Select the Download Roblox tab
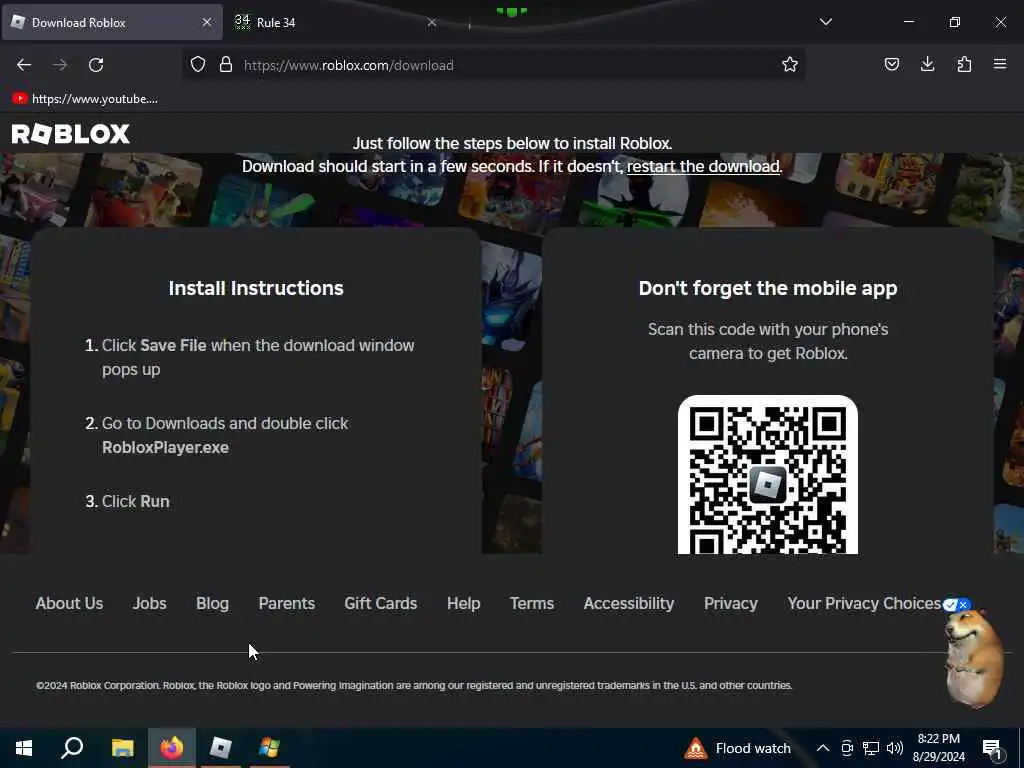This screenshot has width=1024, height=768. tap(112, 23)
